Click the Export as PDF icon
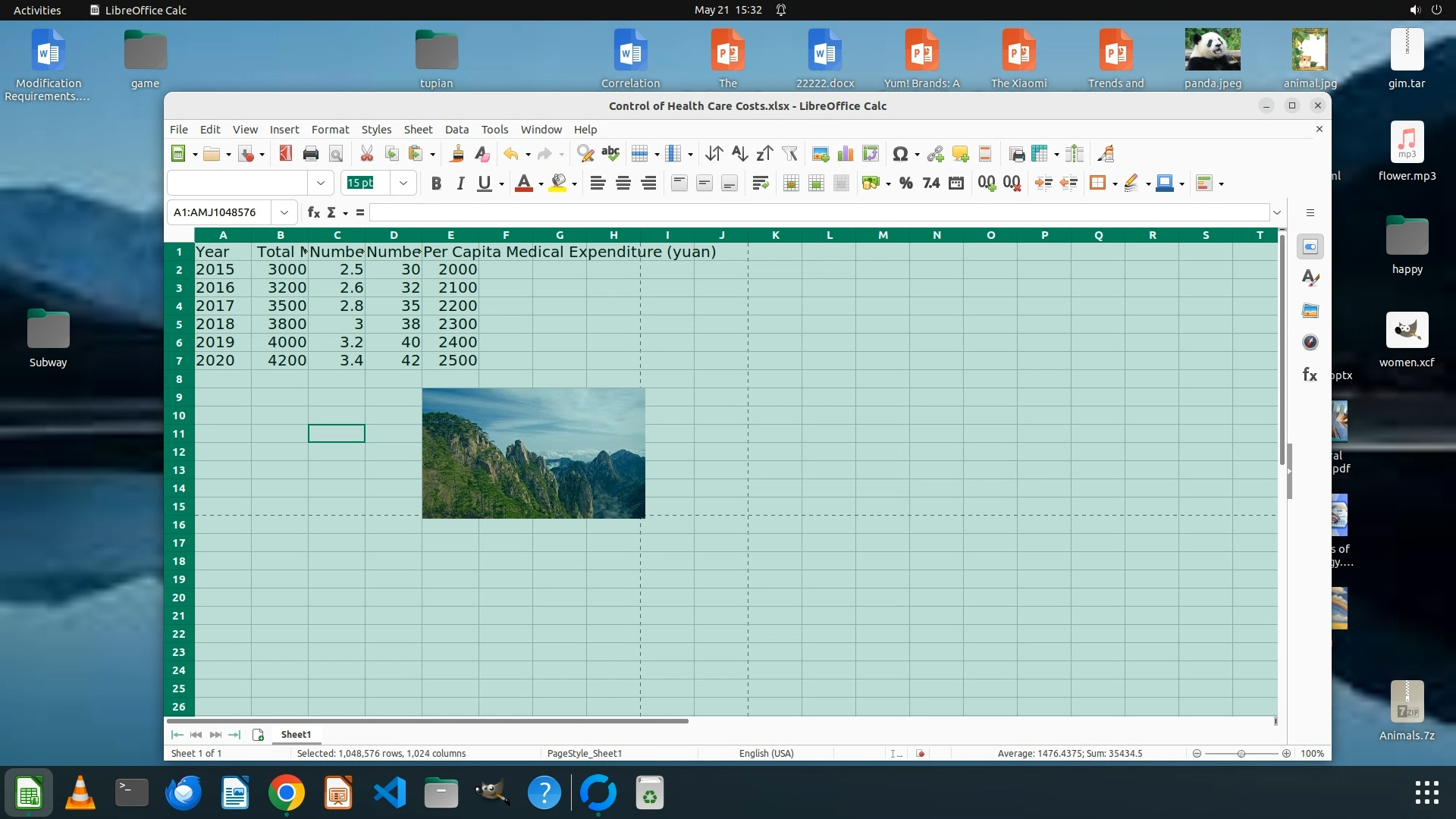 point(285,155)
